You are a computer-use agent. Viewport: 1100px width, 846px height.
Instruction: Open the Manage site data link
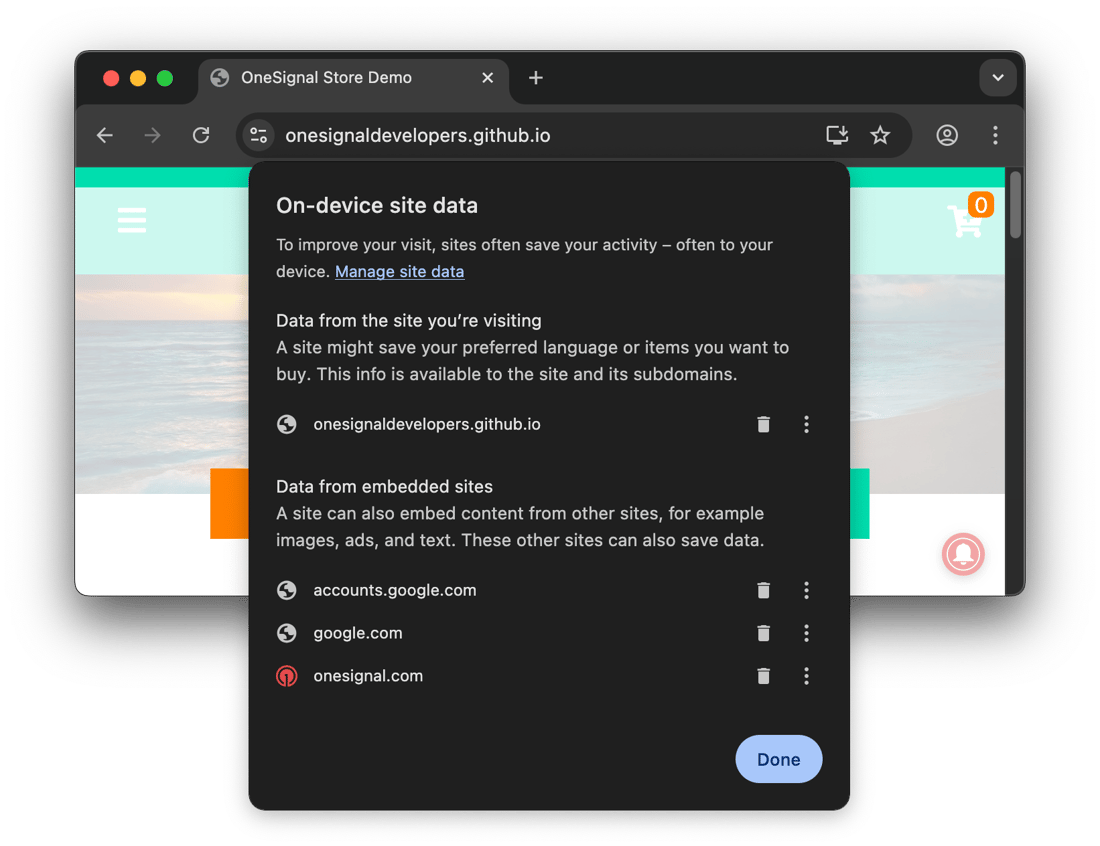tap(399, 271)
